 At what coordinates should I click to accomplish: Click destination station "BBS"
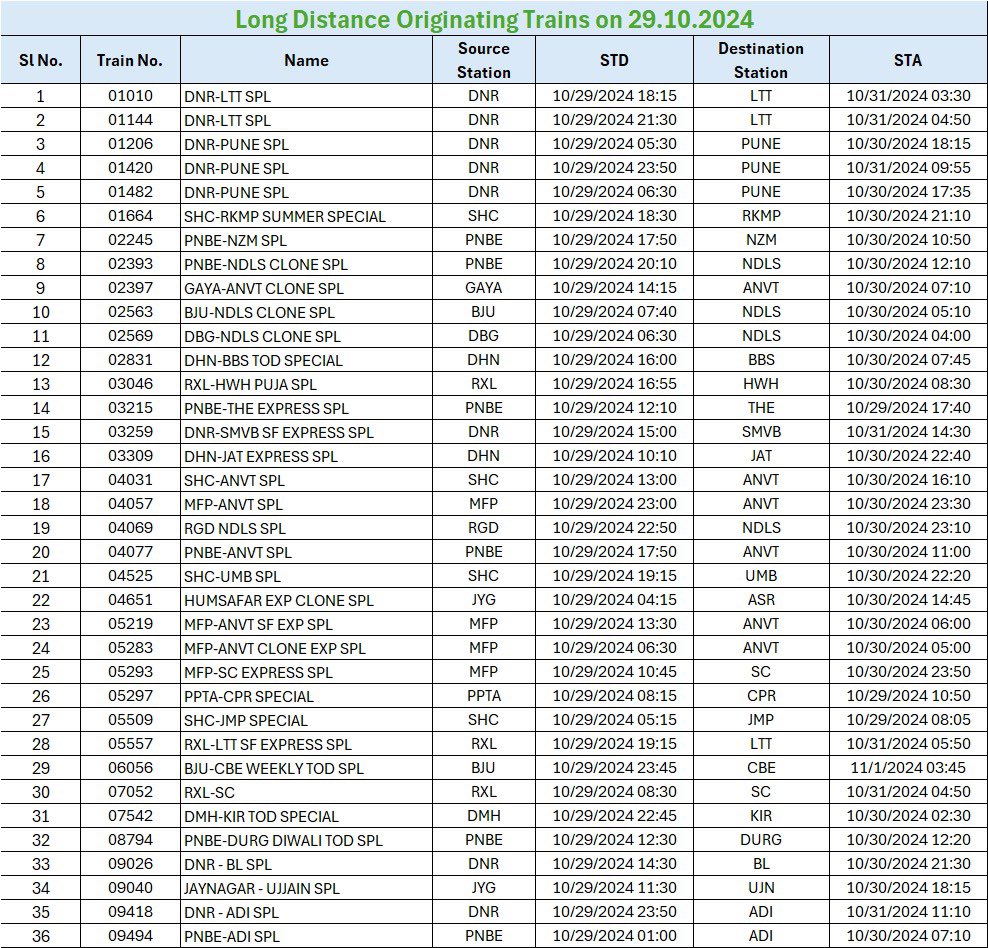click(x=761, y=360)
